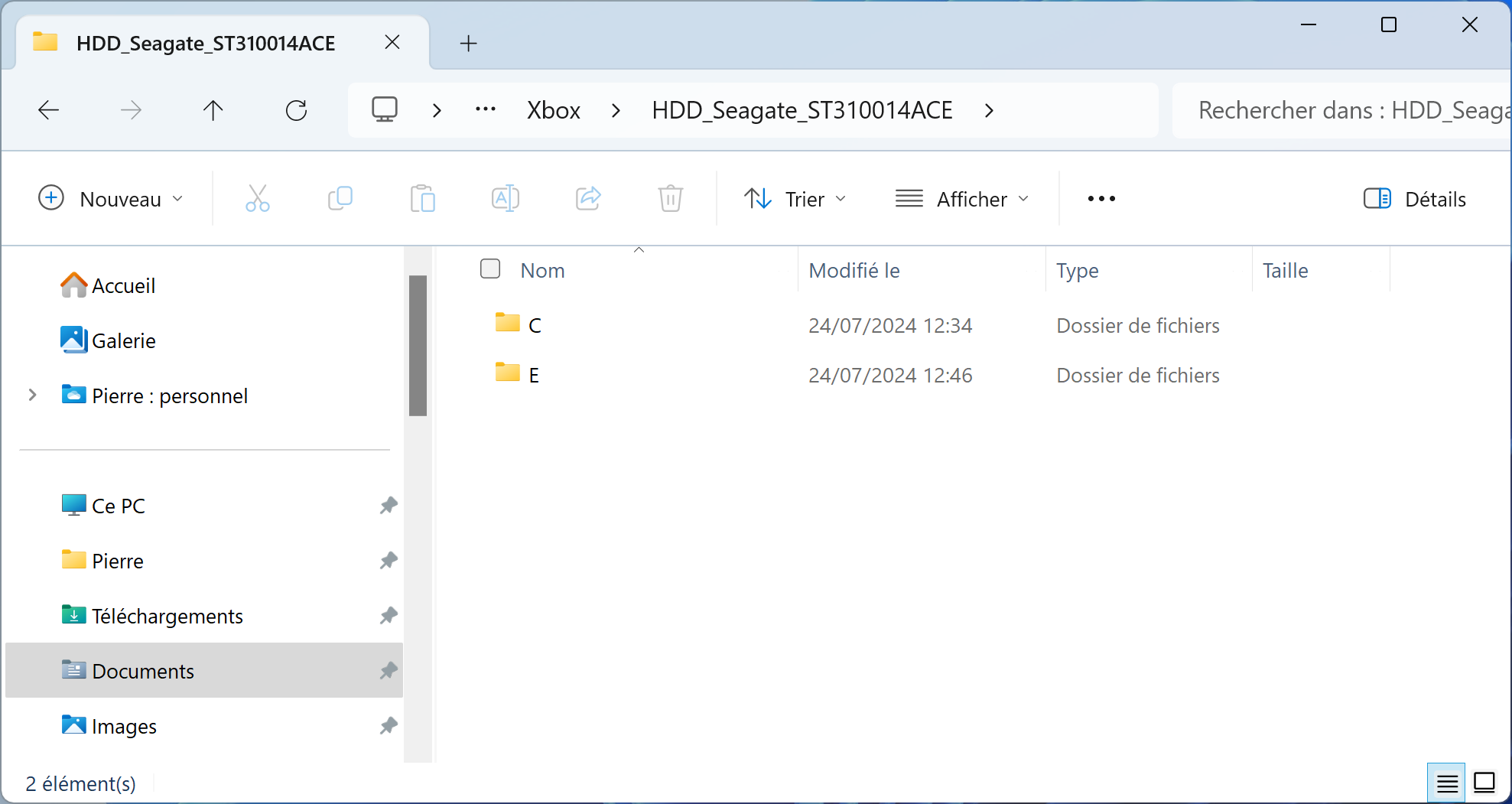Open the three-dots more options menu in toolbar
The height and width of the screenshot is (804, 1512).
[1101, 199]
